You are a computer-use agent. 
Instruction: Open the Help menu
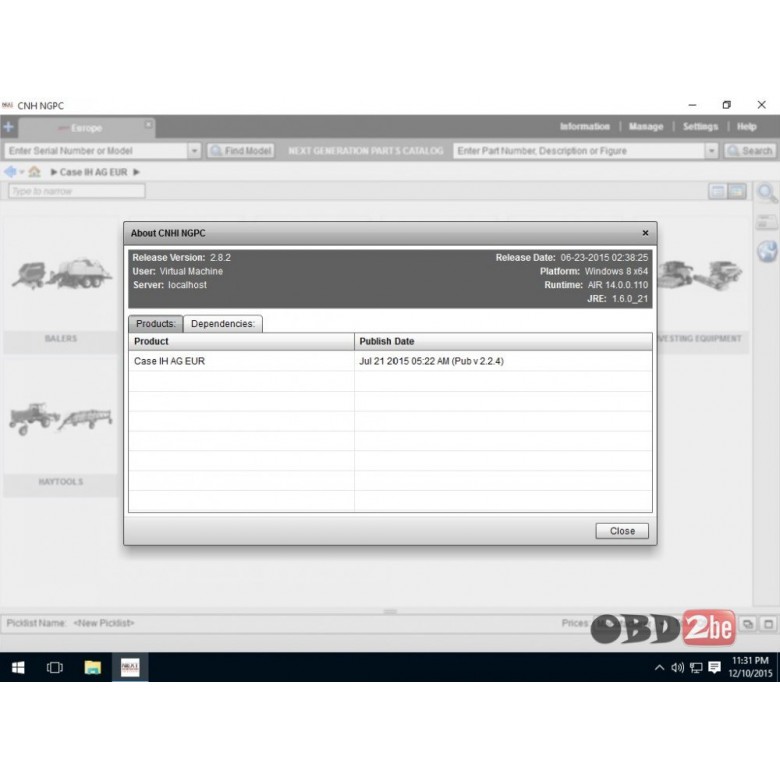(x=746, y=126)
